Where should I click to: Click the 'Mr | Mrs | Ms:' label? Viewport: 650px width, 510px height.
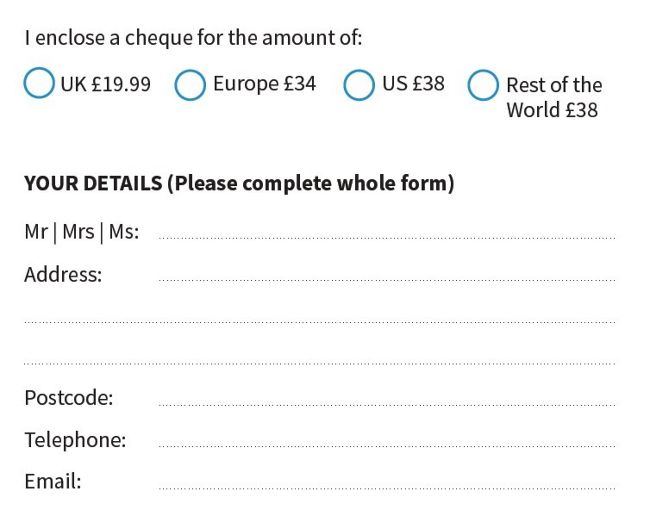click(81, 232)
